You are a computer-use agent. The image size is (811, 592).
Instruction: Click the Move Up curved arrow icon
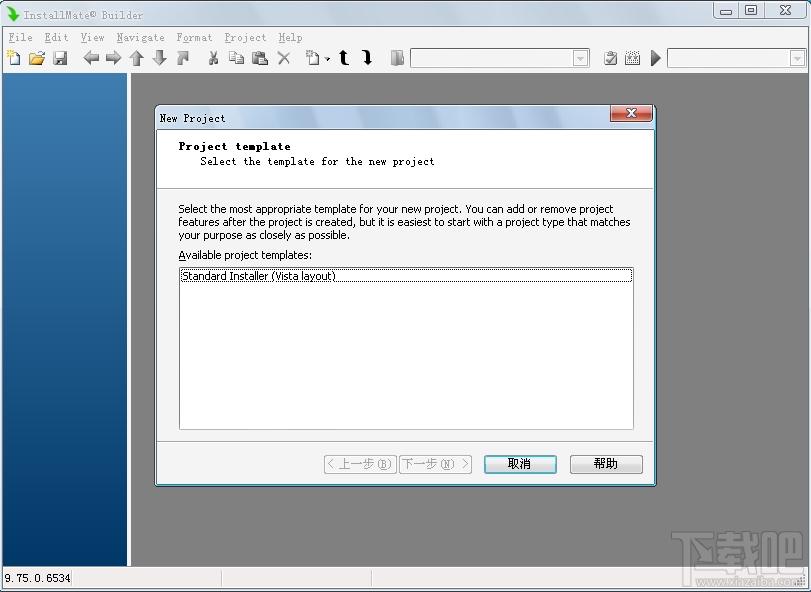point(344,57)
